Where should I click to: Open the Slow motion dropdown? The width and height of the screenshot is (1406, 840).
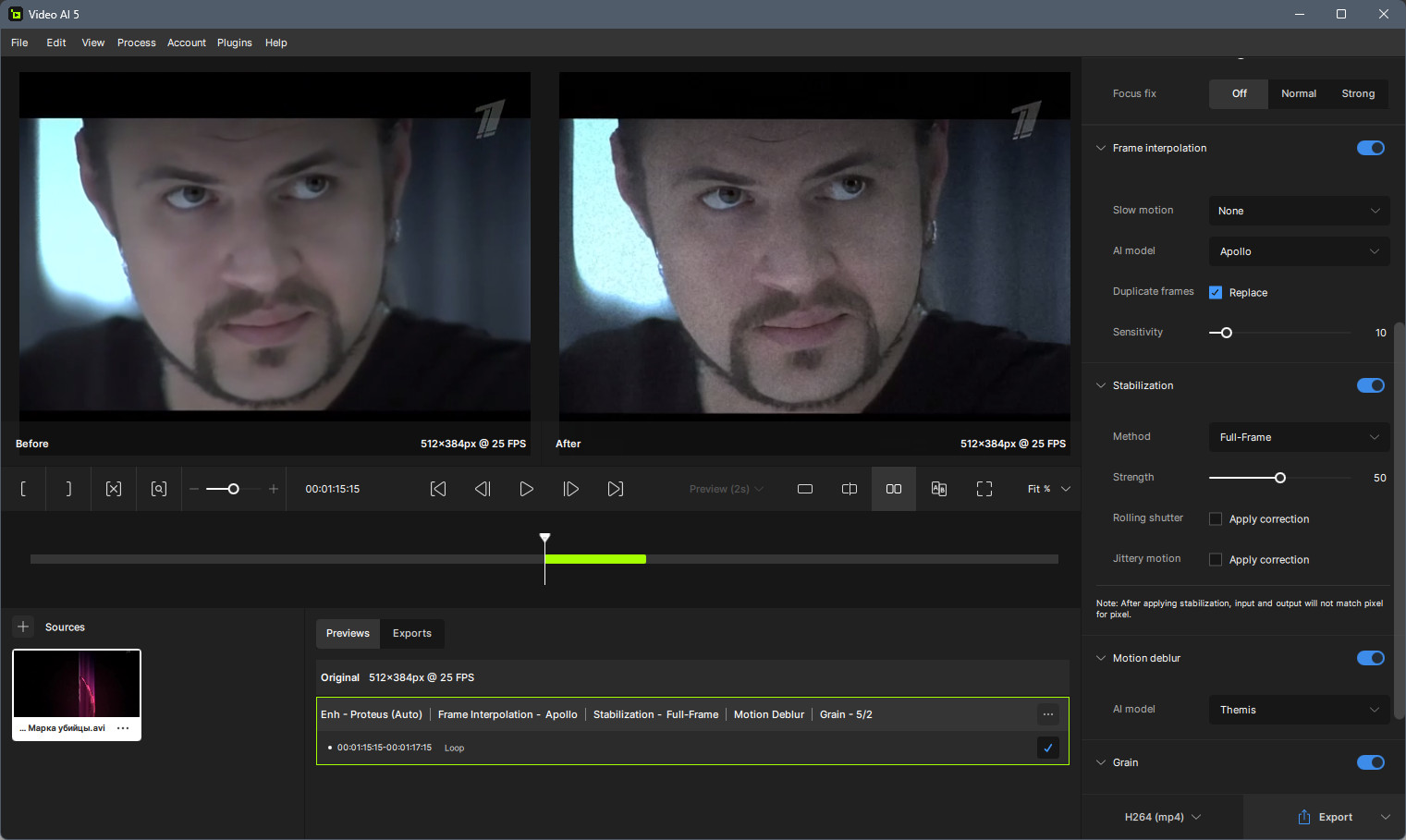click(x=1299, y=211)
